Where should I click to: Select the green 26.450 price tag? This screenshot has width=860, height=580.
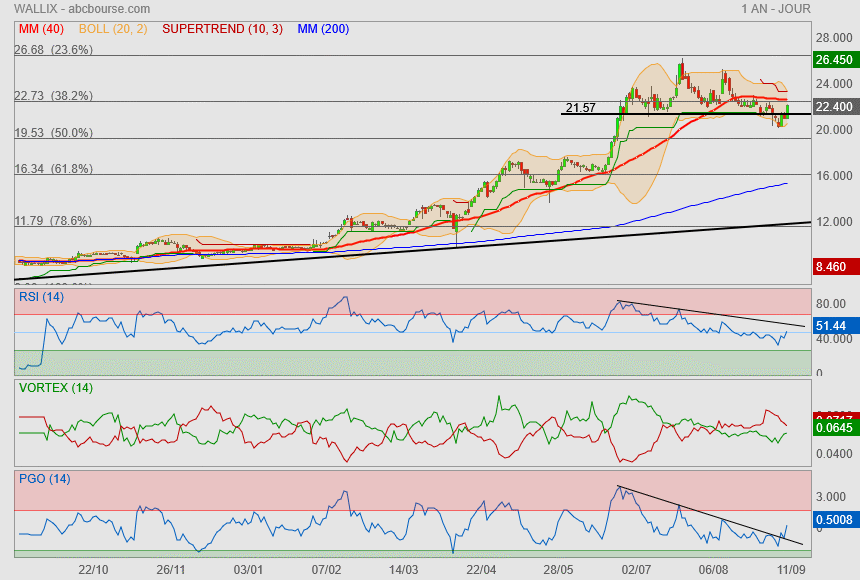pyautogui.click(x=833, y=60)
